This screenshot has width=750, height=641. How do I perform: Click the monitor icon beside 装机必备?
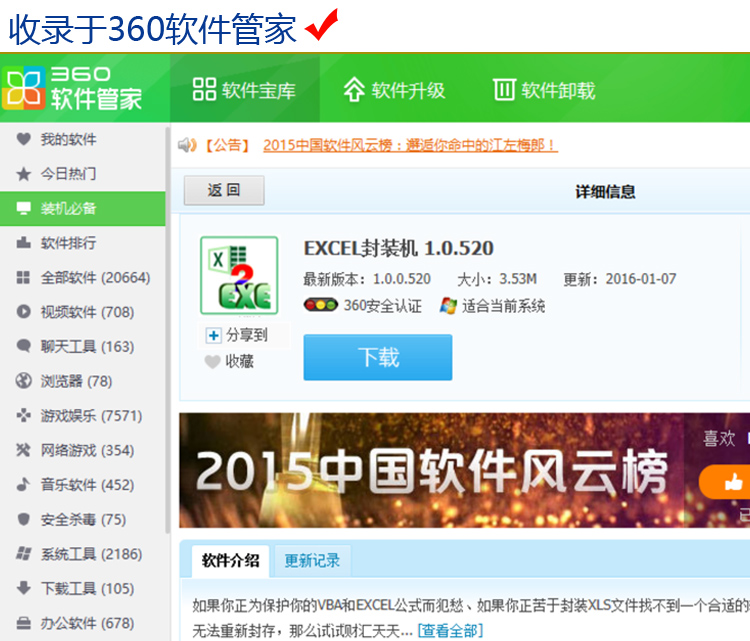(23, 209)
